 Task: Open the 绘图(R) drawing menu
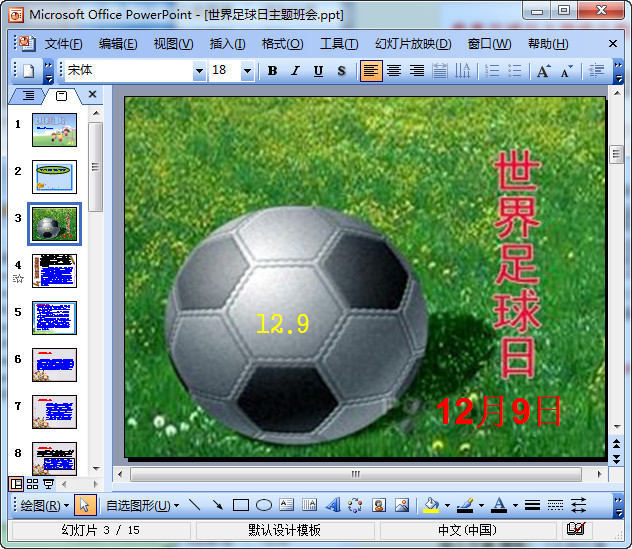(44, 505)
